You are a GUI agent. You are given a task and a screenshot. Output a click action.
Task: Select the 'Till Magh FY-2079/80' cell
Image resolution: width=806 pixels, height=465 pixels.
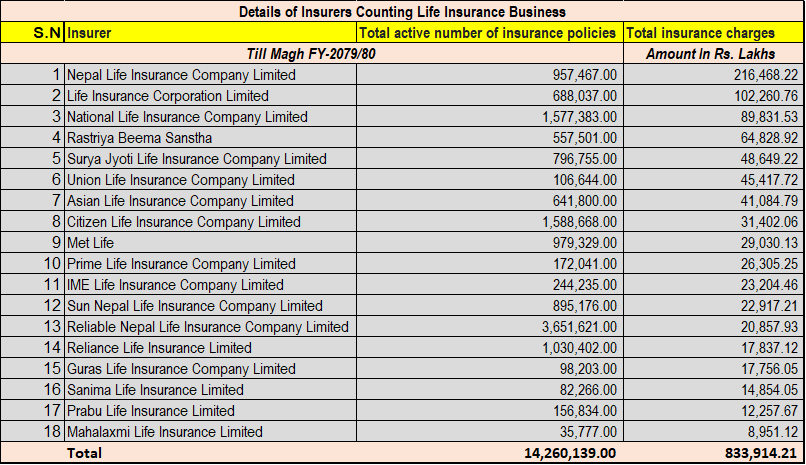click(314, 54)
